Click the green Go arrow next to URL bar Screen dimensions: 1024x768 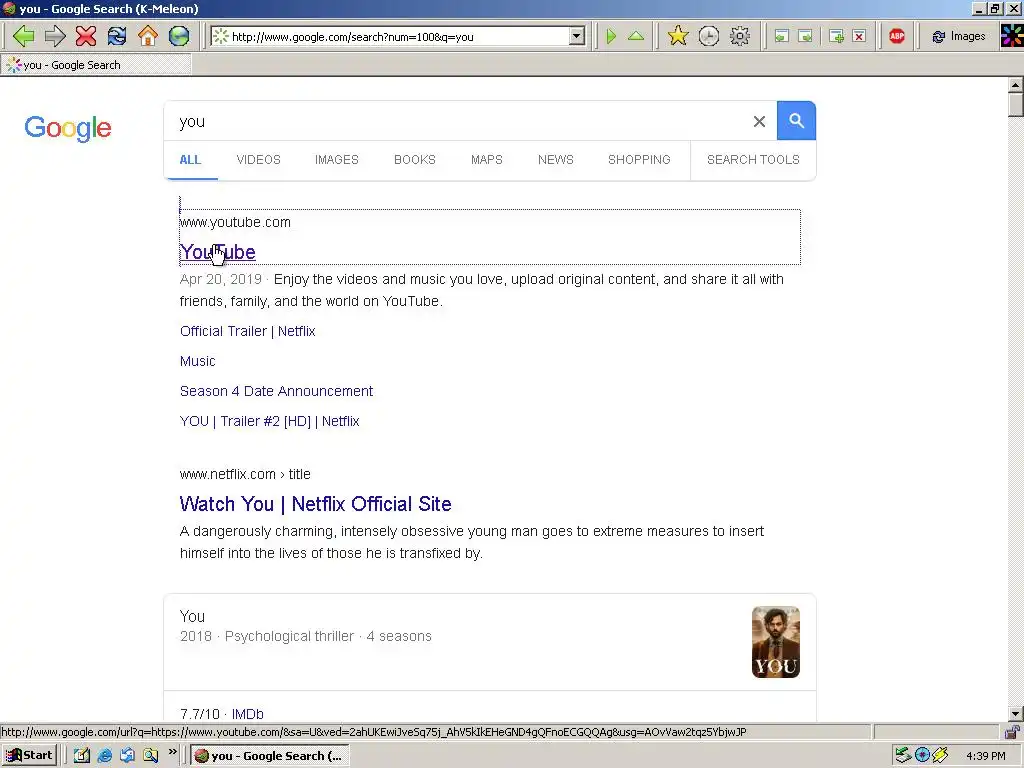[611, 36]
